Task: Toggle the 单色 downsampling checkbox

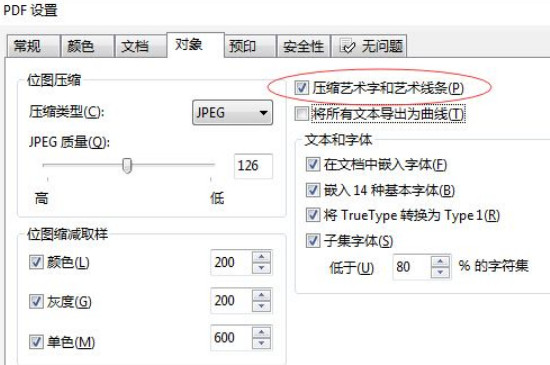Action: pos(36,342)
